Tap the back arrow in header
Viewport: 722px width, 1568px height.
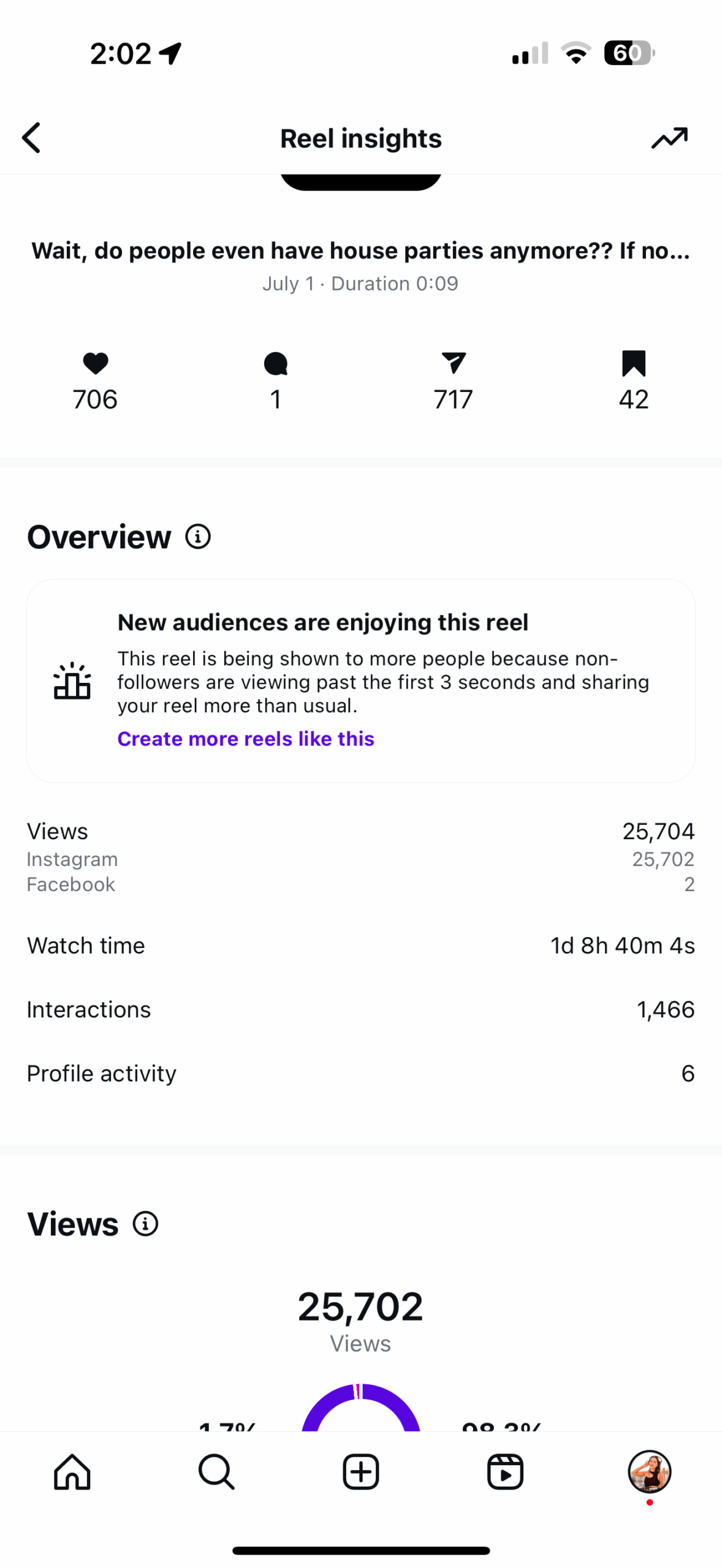click(x=32, y=137)
